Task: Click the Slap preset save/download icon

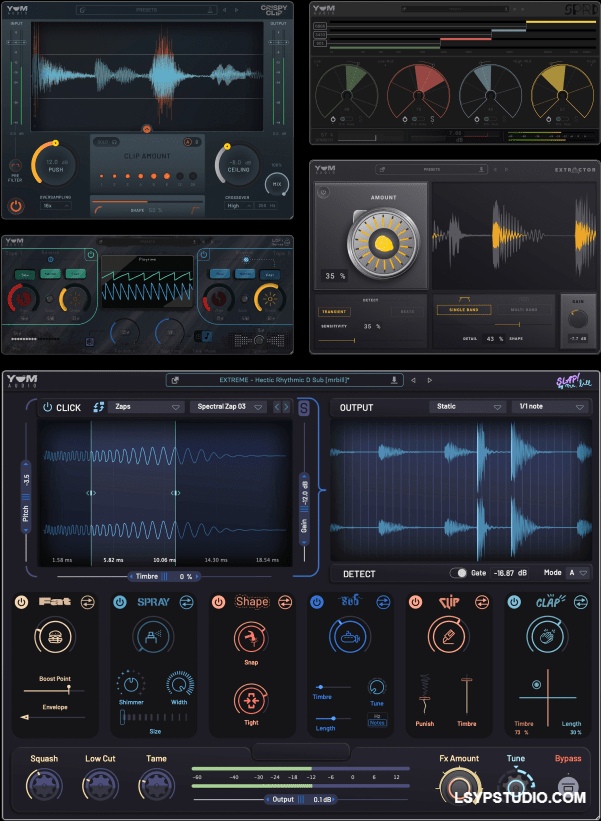Action: 394,380
